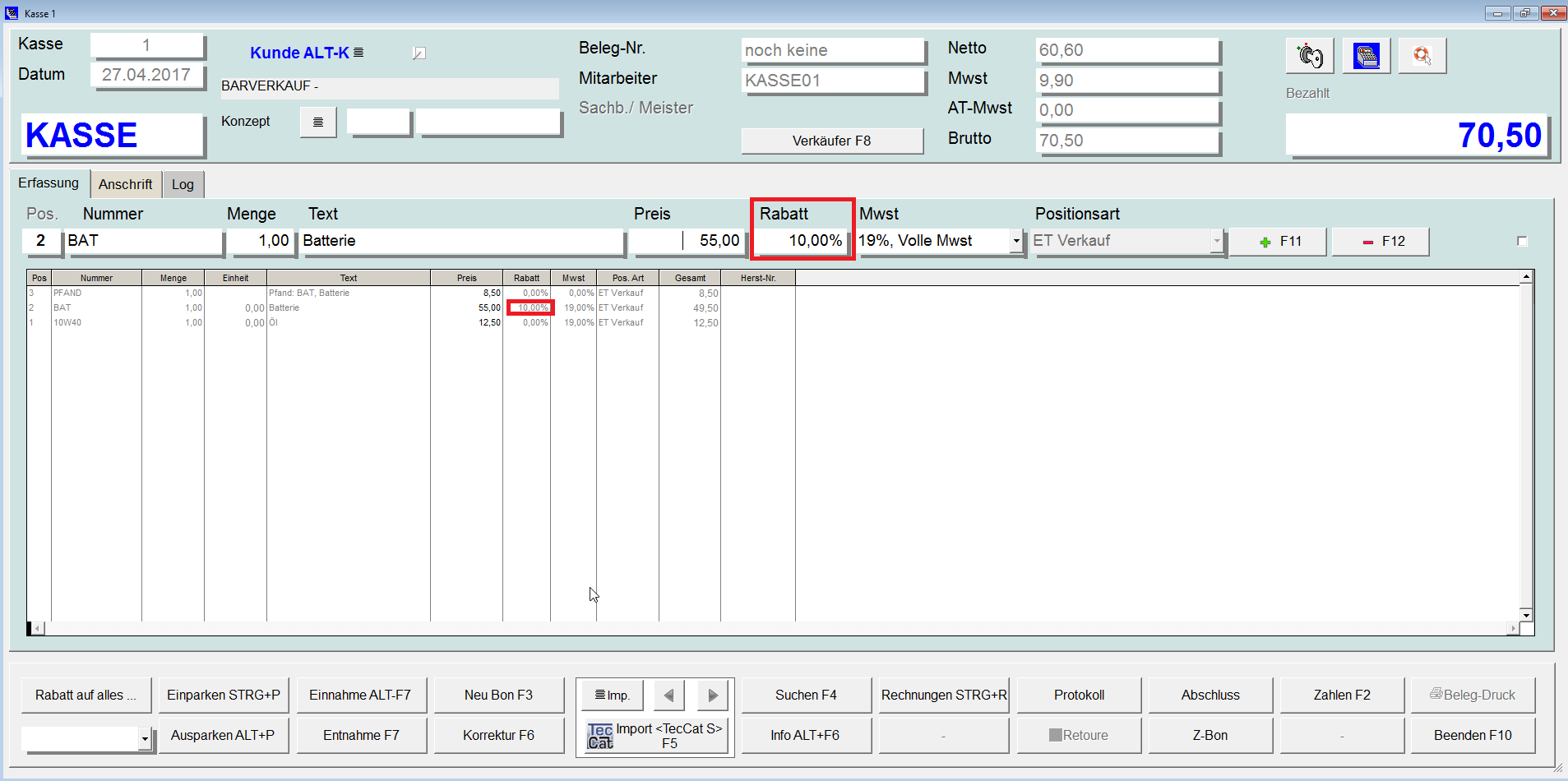Click Einnahme ALT-F7 button
Screen dimensions: 1568x781
tap(360, 695)
